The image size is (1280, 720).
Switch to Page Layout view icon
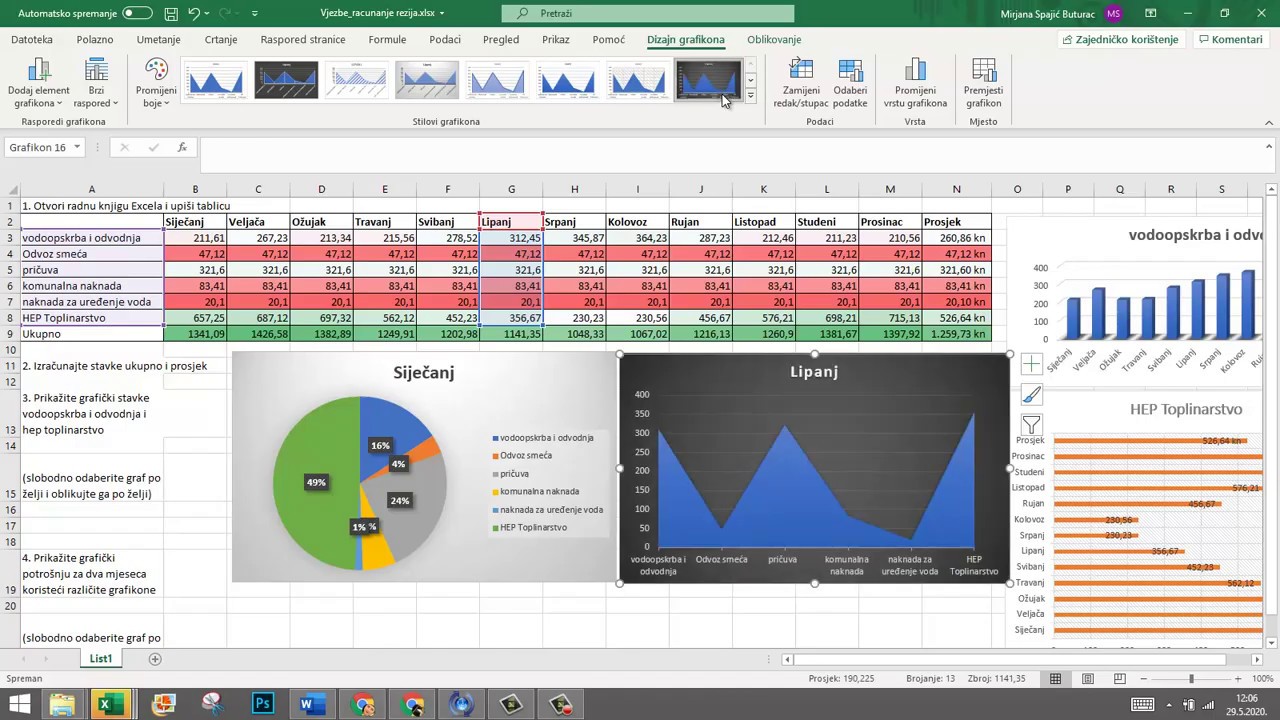tap(1087, 679)
